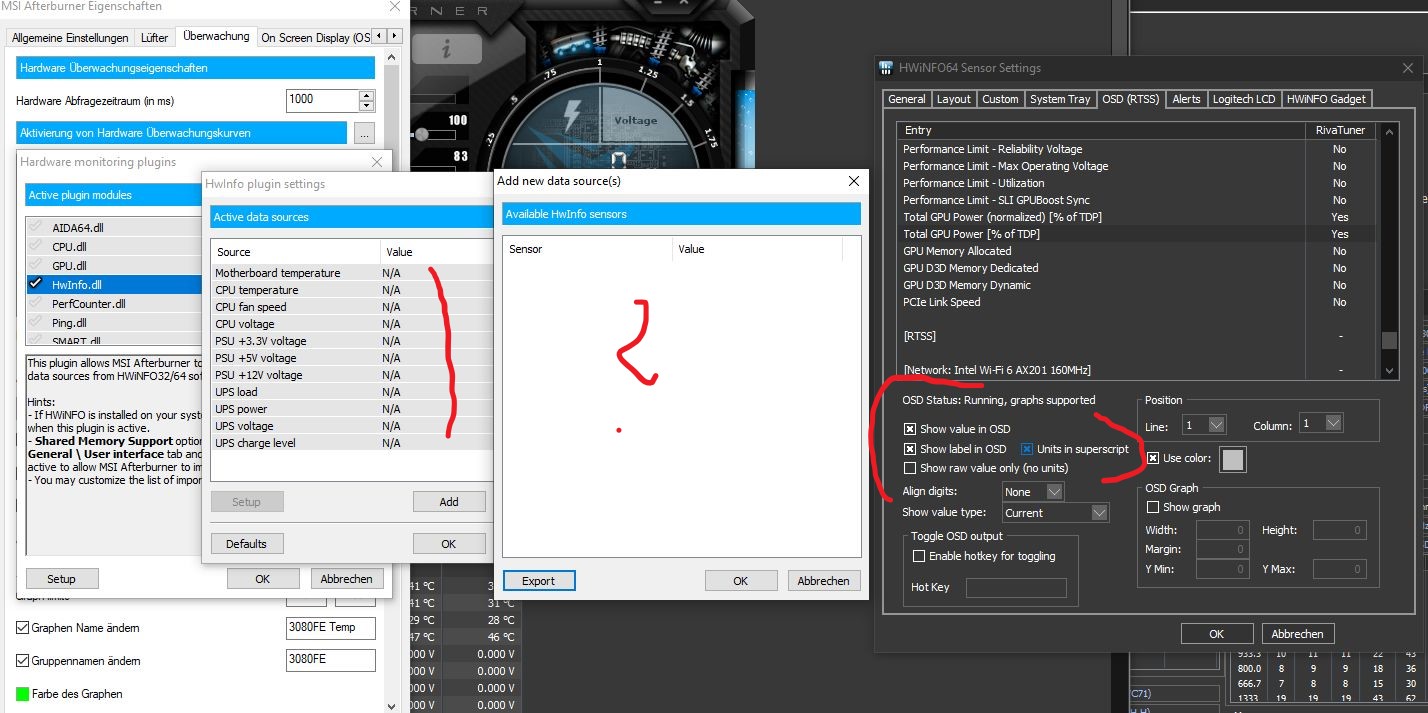Open the Alerts tab
This screenshot has height=713, width=1428.
pyautogui.click(x=1186, y=99)
